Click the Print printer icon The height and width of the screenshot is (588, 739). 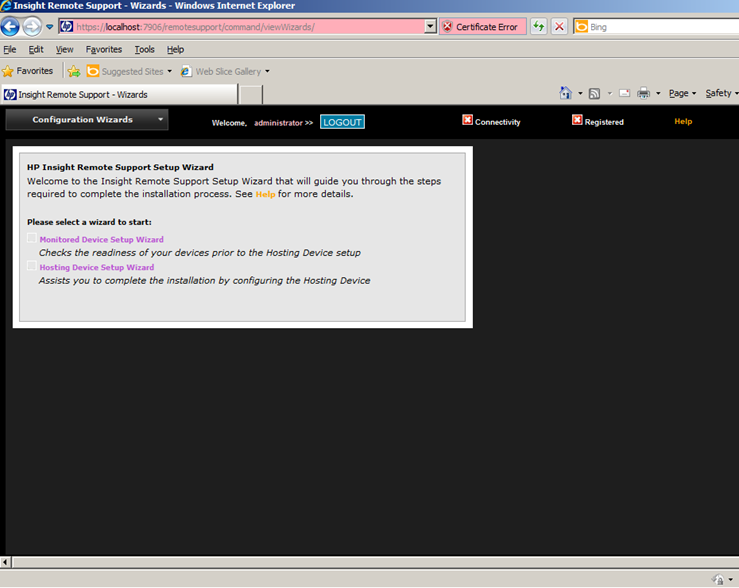pyautogui.click(x=643, y=93)
